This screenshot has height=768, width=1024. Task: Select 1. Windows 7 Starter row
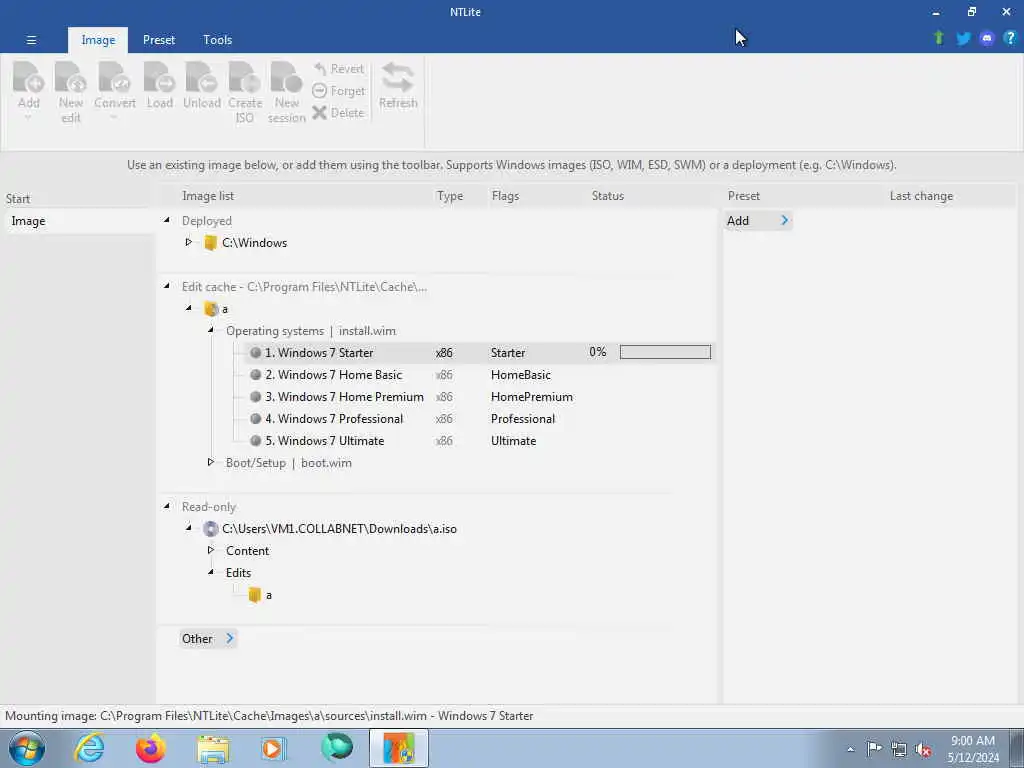479,353
